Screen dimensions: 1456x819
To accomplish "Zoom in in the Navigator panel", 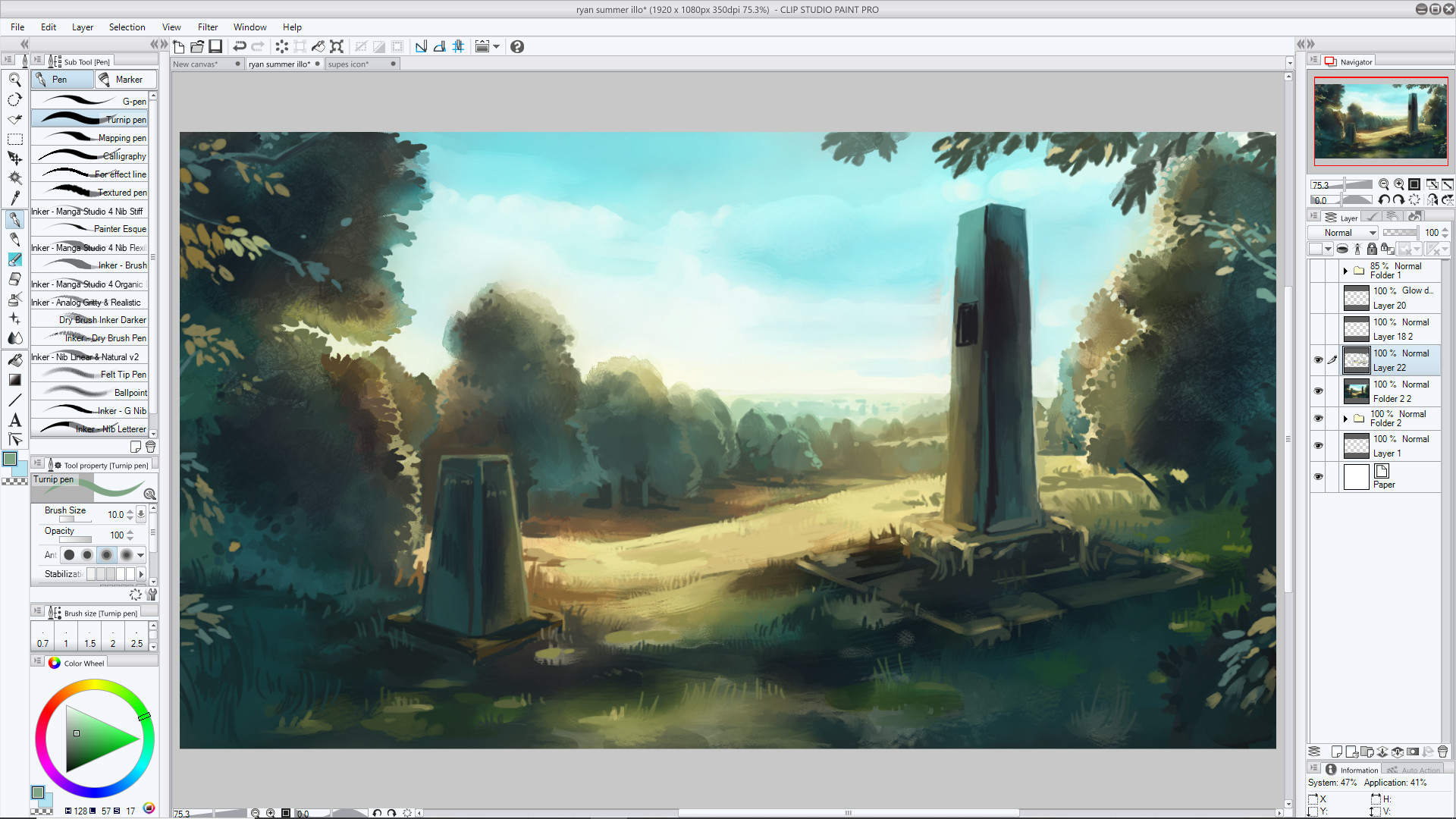I will pos(1399,184).
